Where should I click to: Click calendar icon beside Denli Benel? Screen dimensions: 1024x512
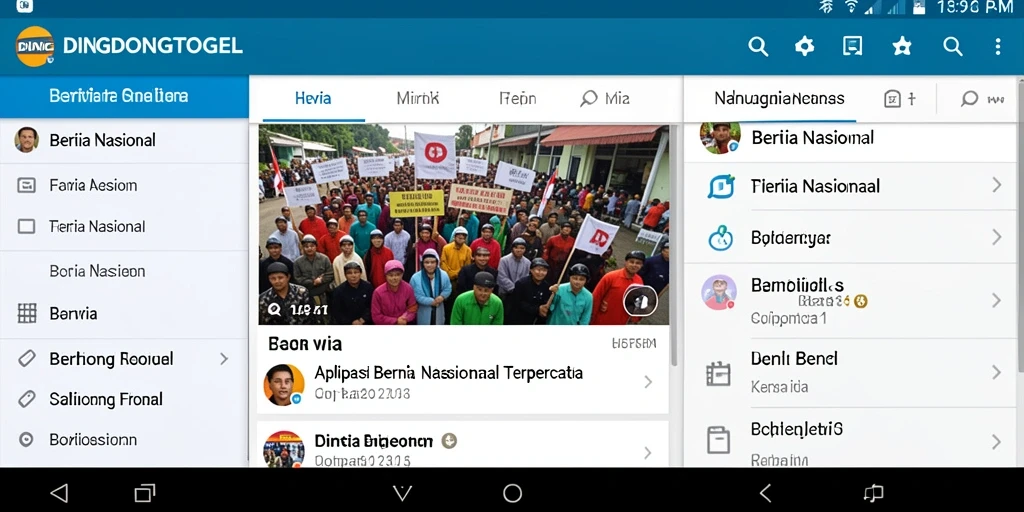(718, 374)
